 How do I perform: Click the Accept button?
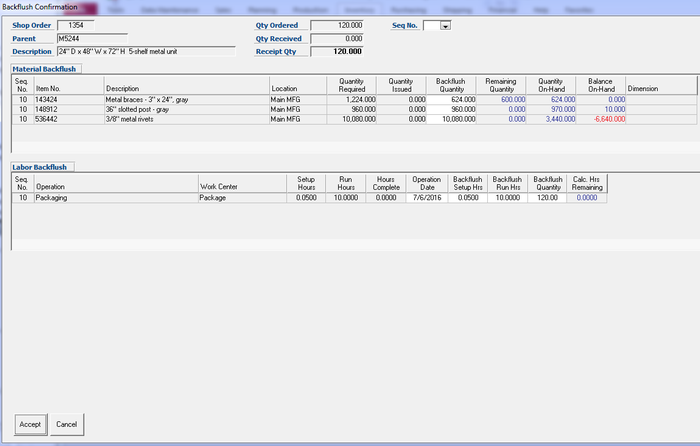coord(30,424)
